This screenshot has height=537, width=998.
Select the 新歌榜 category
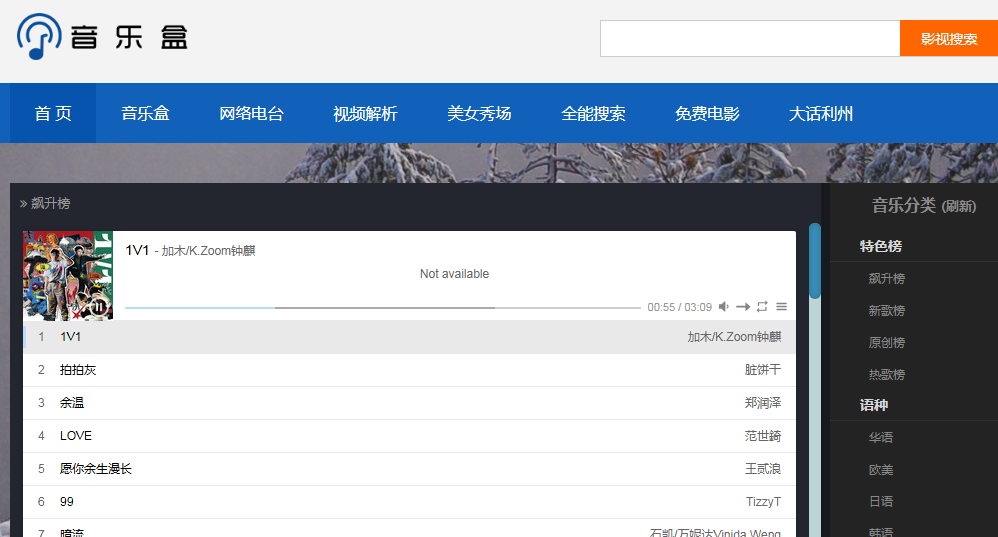tap(887, 310)
